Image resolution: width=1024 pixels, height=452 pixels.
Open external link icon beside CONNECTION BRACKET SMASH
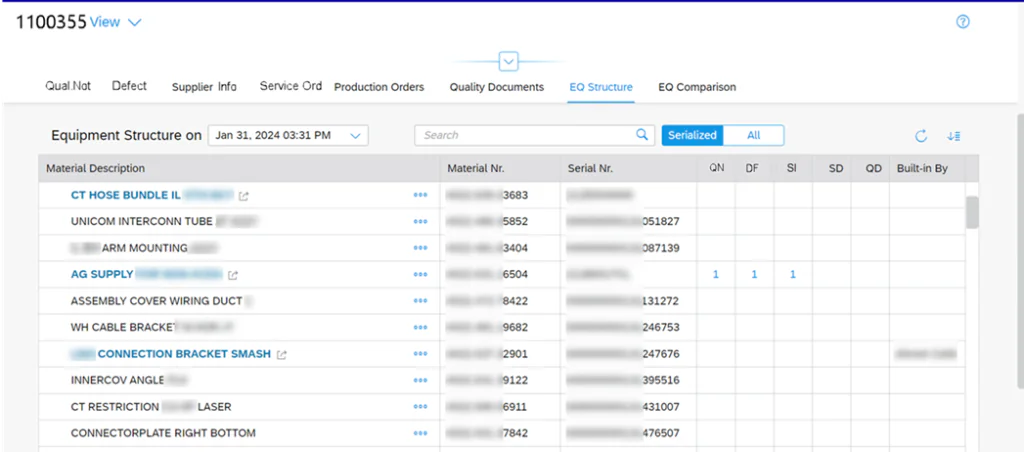tap(281, 355)
